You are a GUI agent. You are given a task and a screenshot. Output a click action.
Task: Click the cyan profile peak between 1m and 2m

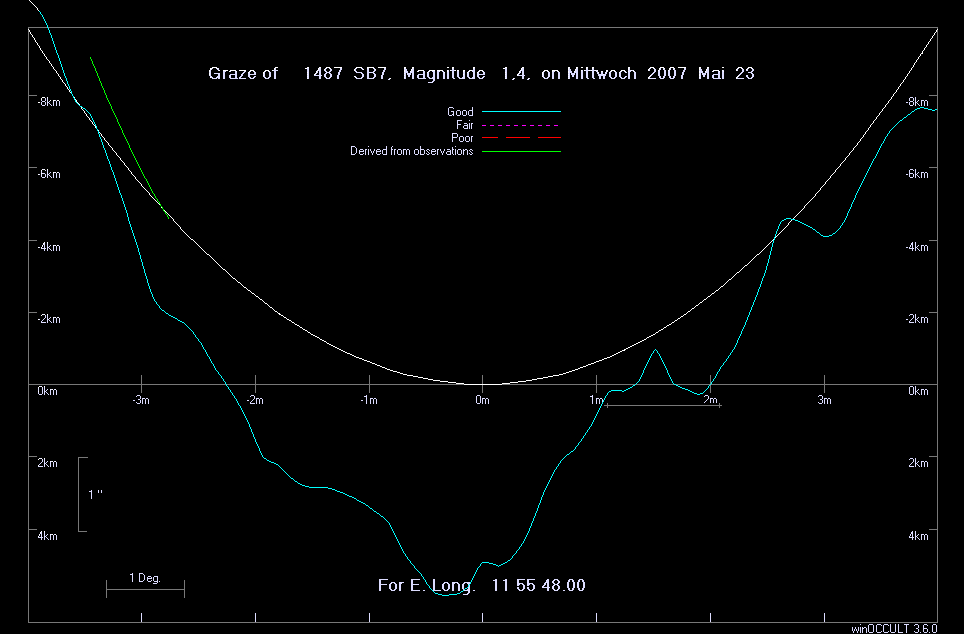tap(656, 350)
